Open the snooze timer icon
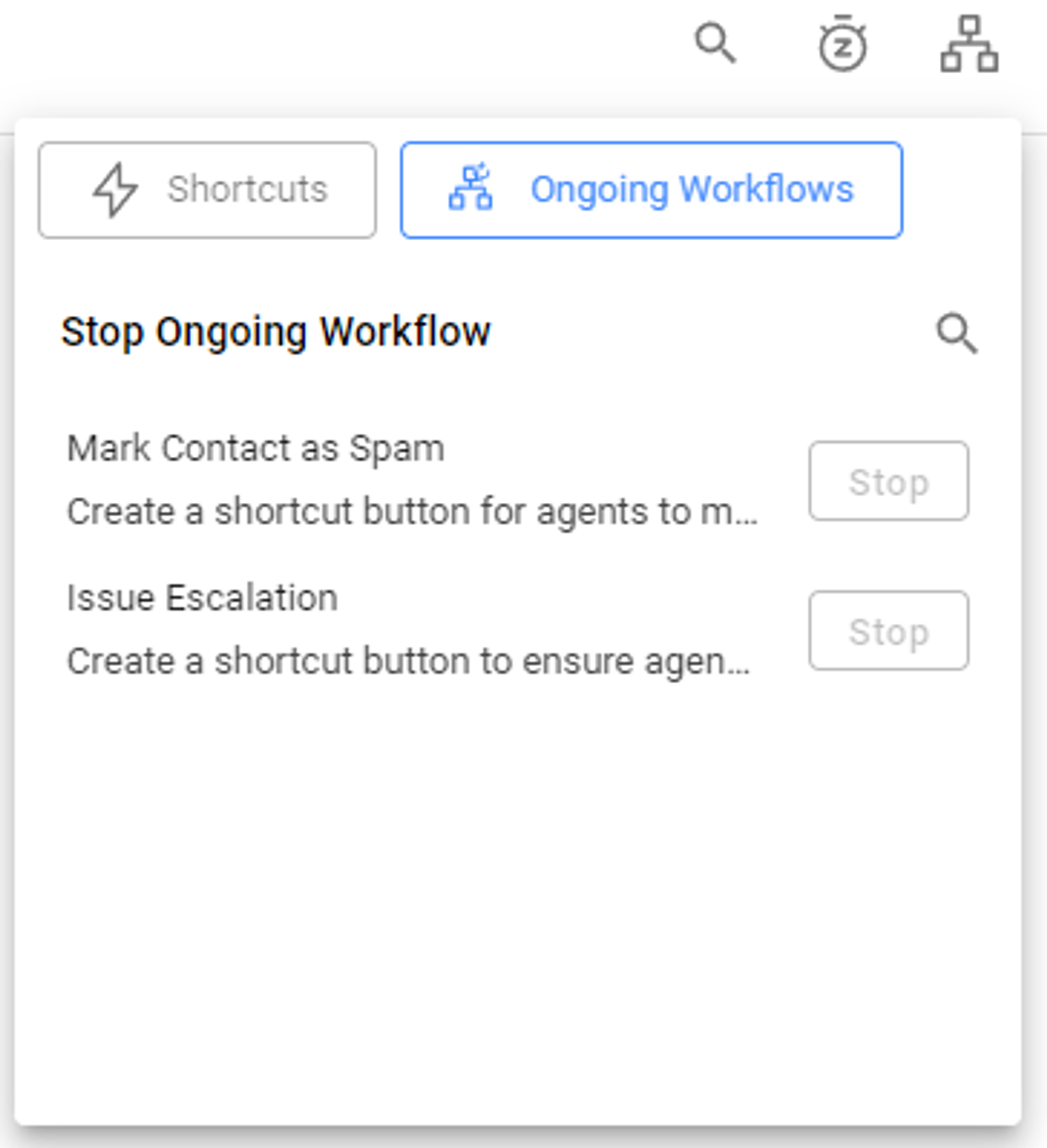The height and width of the screenshot is (1148, 1047). point(843,45)
